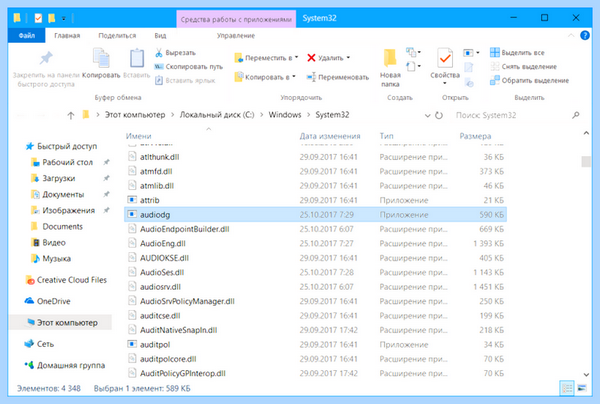Open the Свойства dropdown arrow
This screenshot has width=600, height=404.
(445, 83)
